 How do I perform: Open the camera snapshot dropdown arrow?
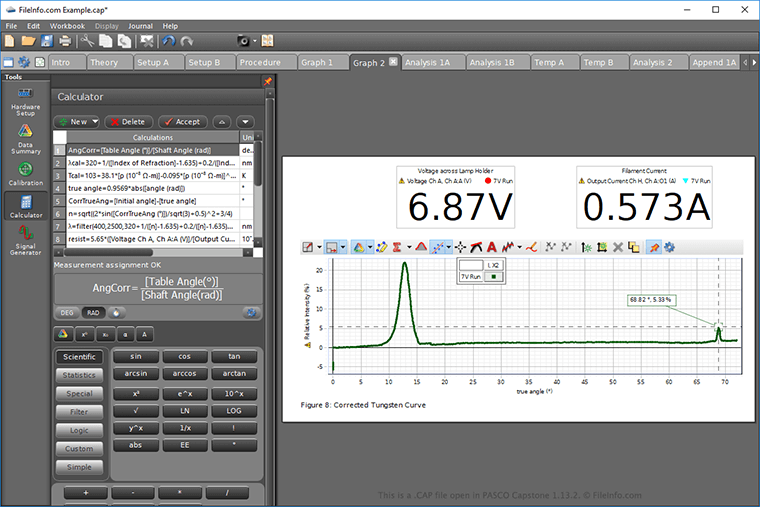(x=255, y=41)
